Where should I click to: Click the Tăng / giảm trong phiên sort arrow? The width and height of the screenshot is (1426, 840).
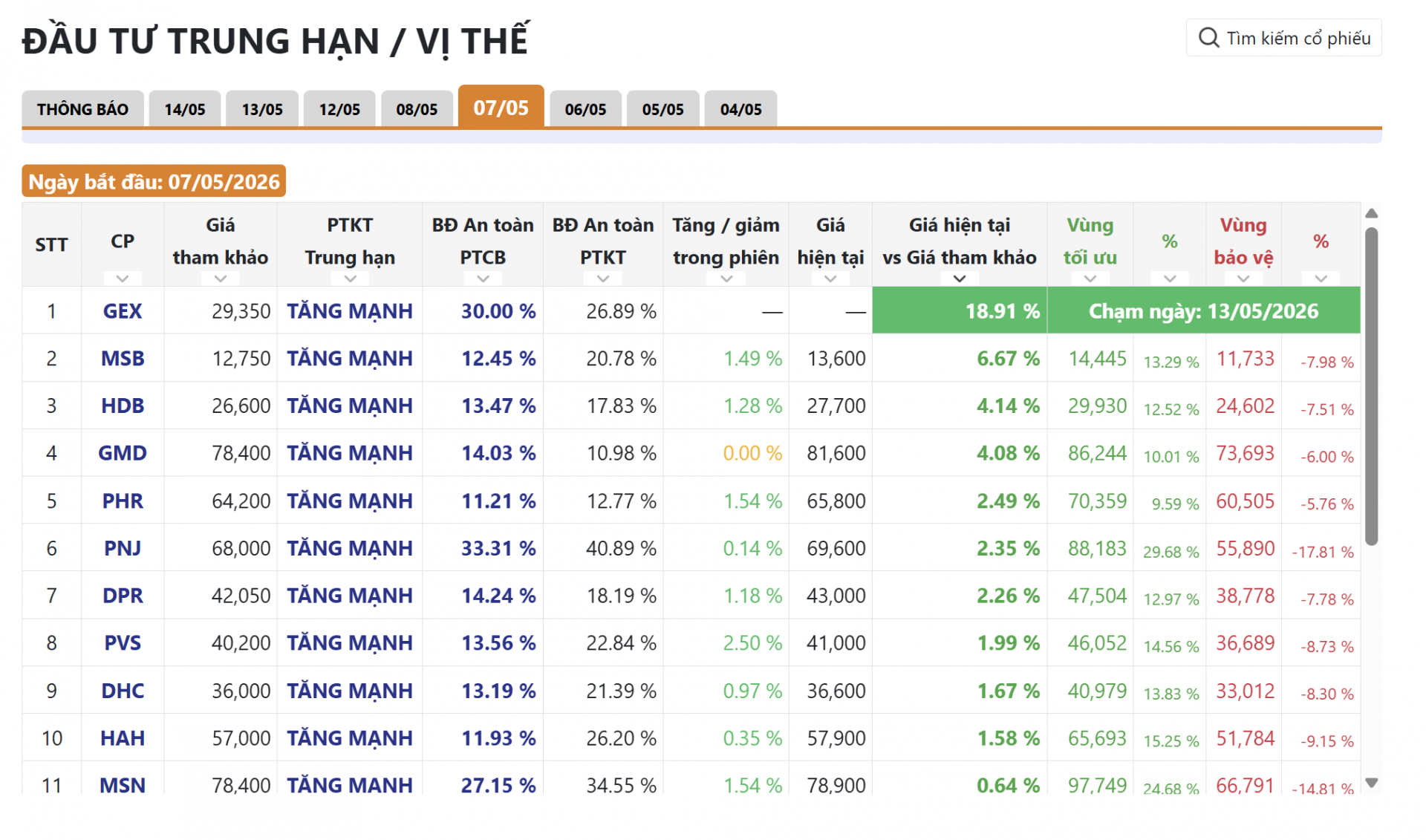click(726, 279)
